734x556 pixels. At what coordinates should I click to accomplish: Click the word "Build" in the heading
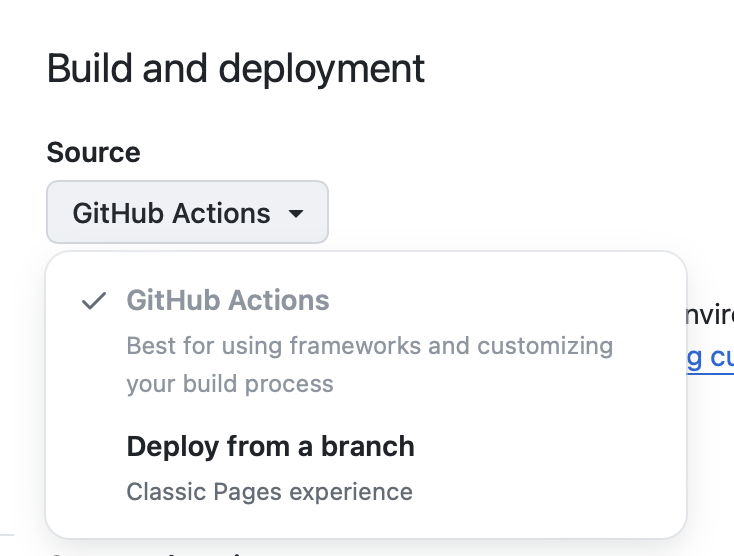click(x=87, y=68)
